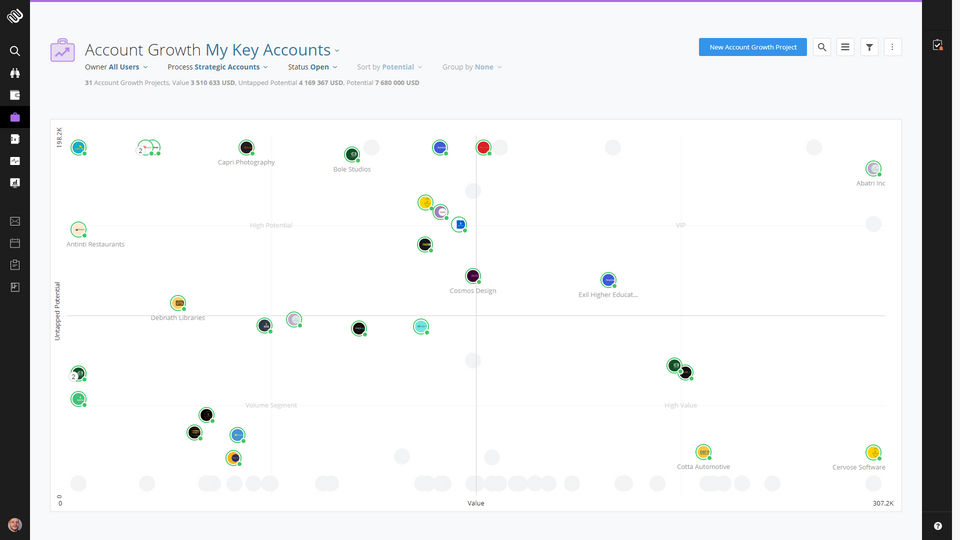
Task: Open the Status Open dropdown
Action: 312,67
